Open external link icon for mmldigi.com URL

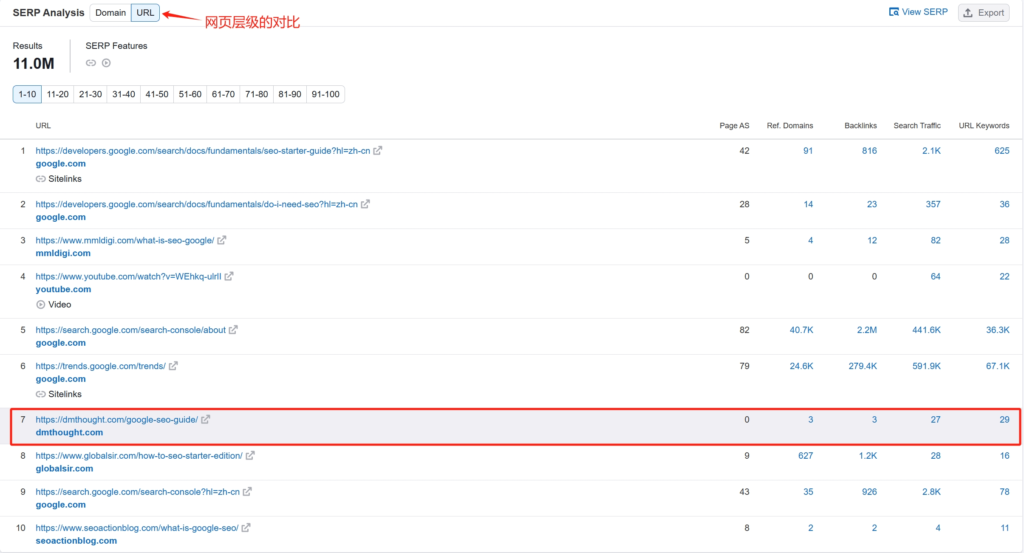(221, 240)
